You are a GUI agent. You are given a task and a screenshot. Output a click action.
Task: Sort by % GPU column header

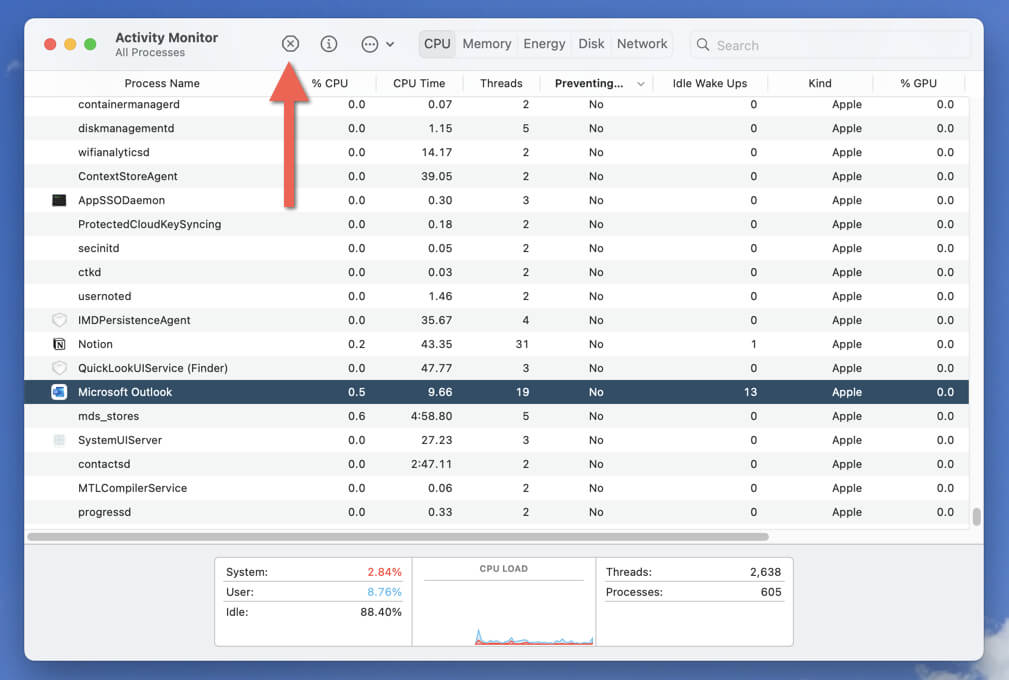[918, 84]
